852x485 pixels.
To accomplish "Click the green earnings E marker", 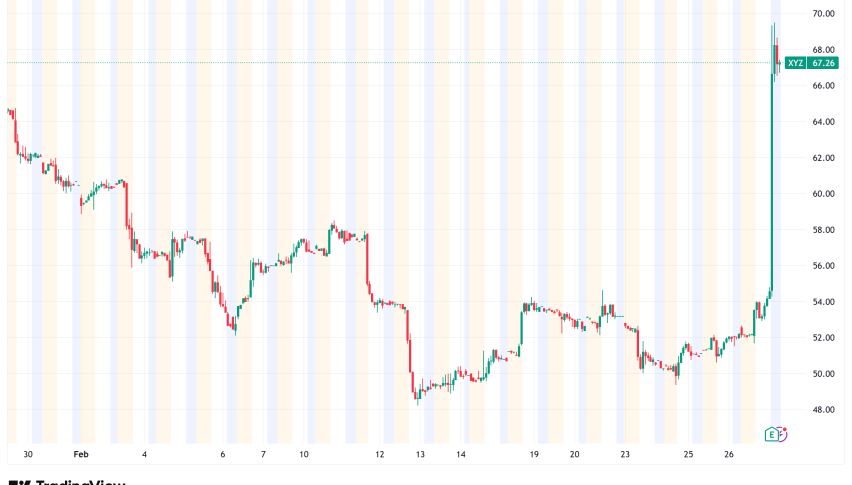I will pyautogui.click(x=771, y=434).
